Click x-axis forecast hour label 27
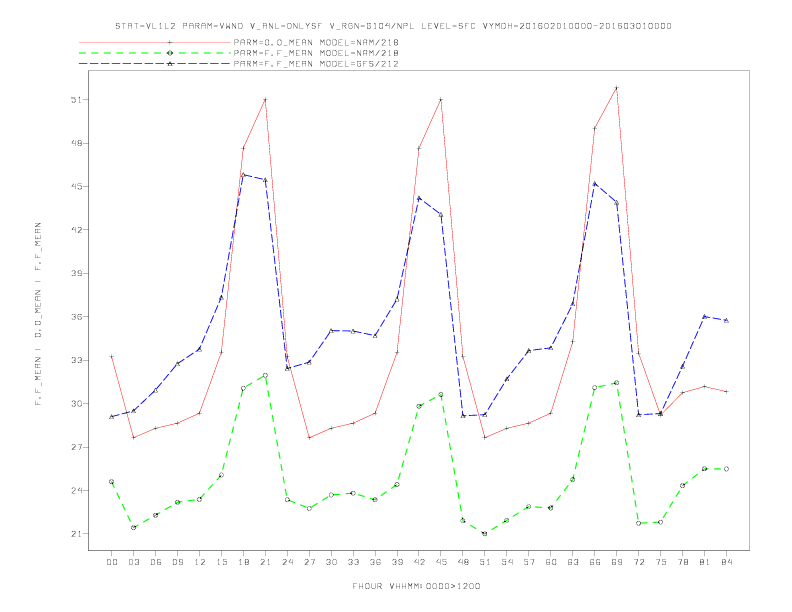This screenshot has width=792, height=612. point(310,562)
